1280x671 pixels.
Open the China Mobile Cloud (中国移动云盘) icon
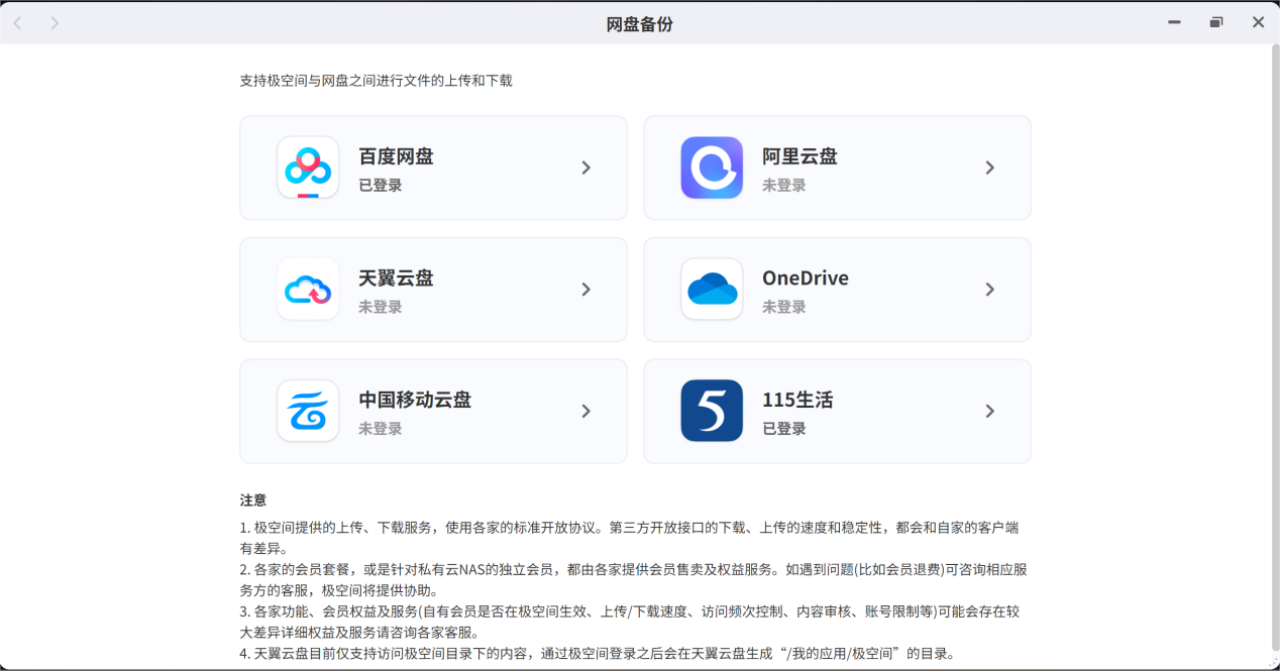[308, 410]
